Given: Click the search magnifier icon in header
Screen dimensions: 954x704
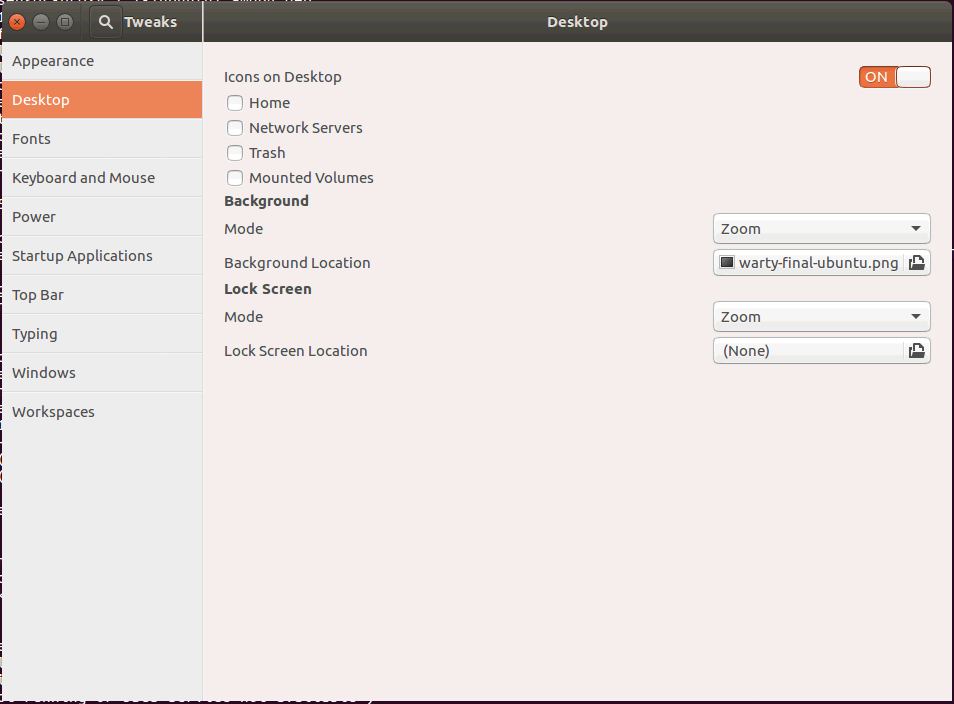Looking at the screenshot, I should tap(106, 22).
